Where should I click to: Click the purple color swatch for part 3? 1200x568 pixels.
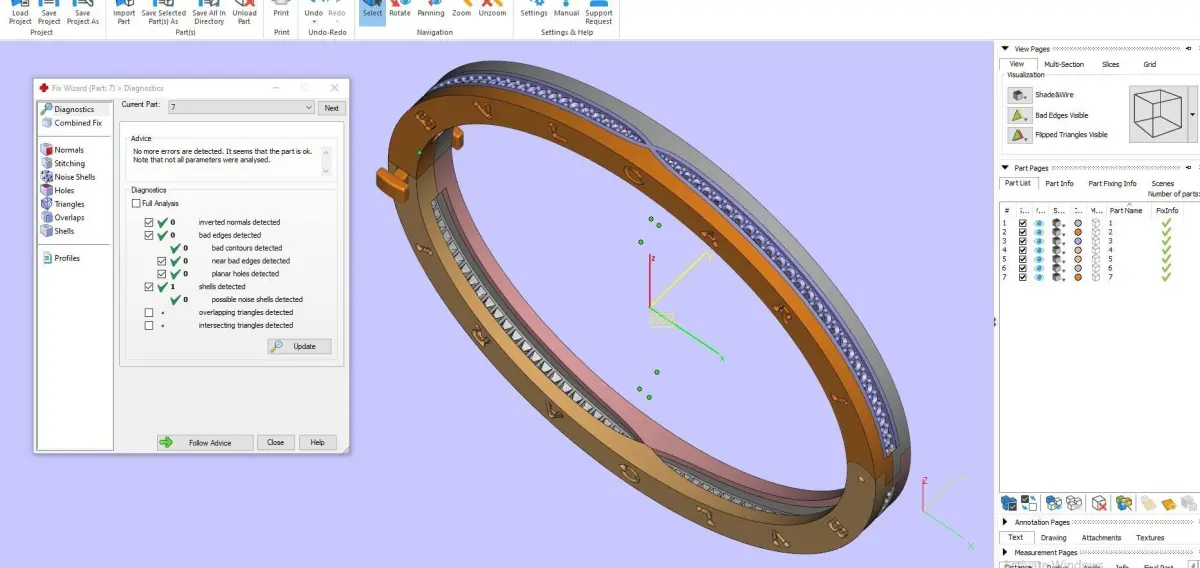[1078, 241]
